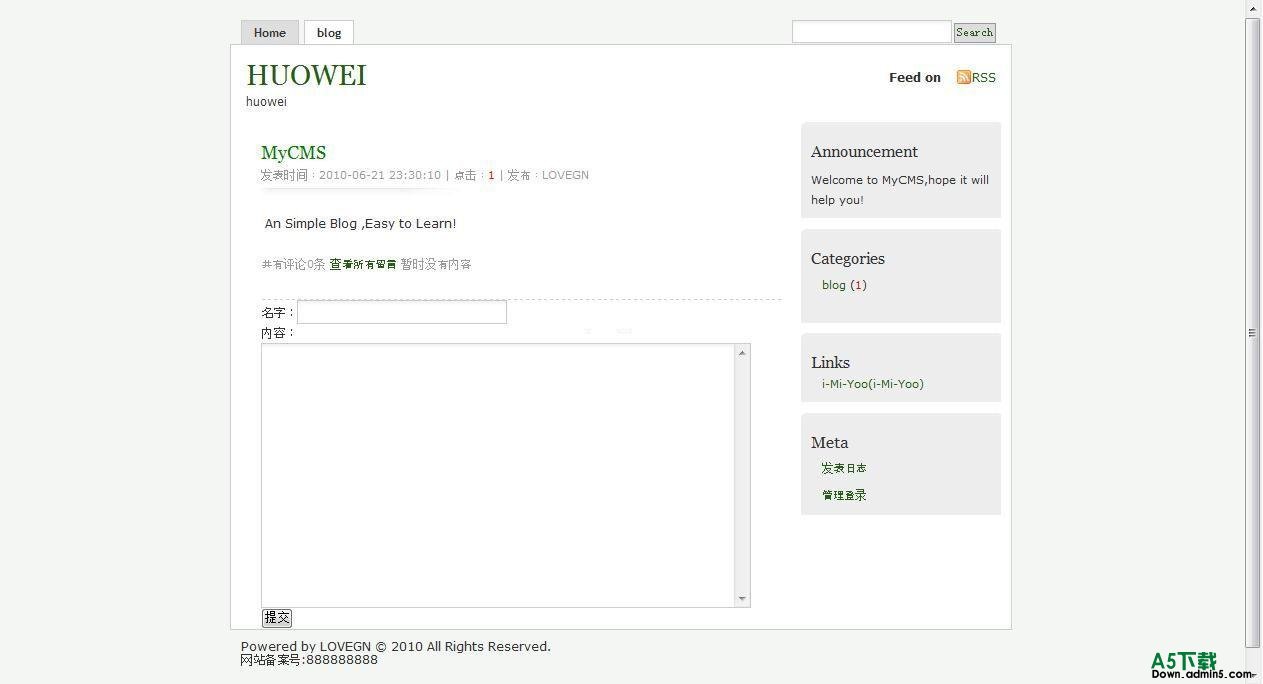1263x684 pixels.
Task: Open the HUOWEI site title
Action: (x=306, y=75)
